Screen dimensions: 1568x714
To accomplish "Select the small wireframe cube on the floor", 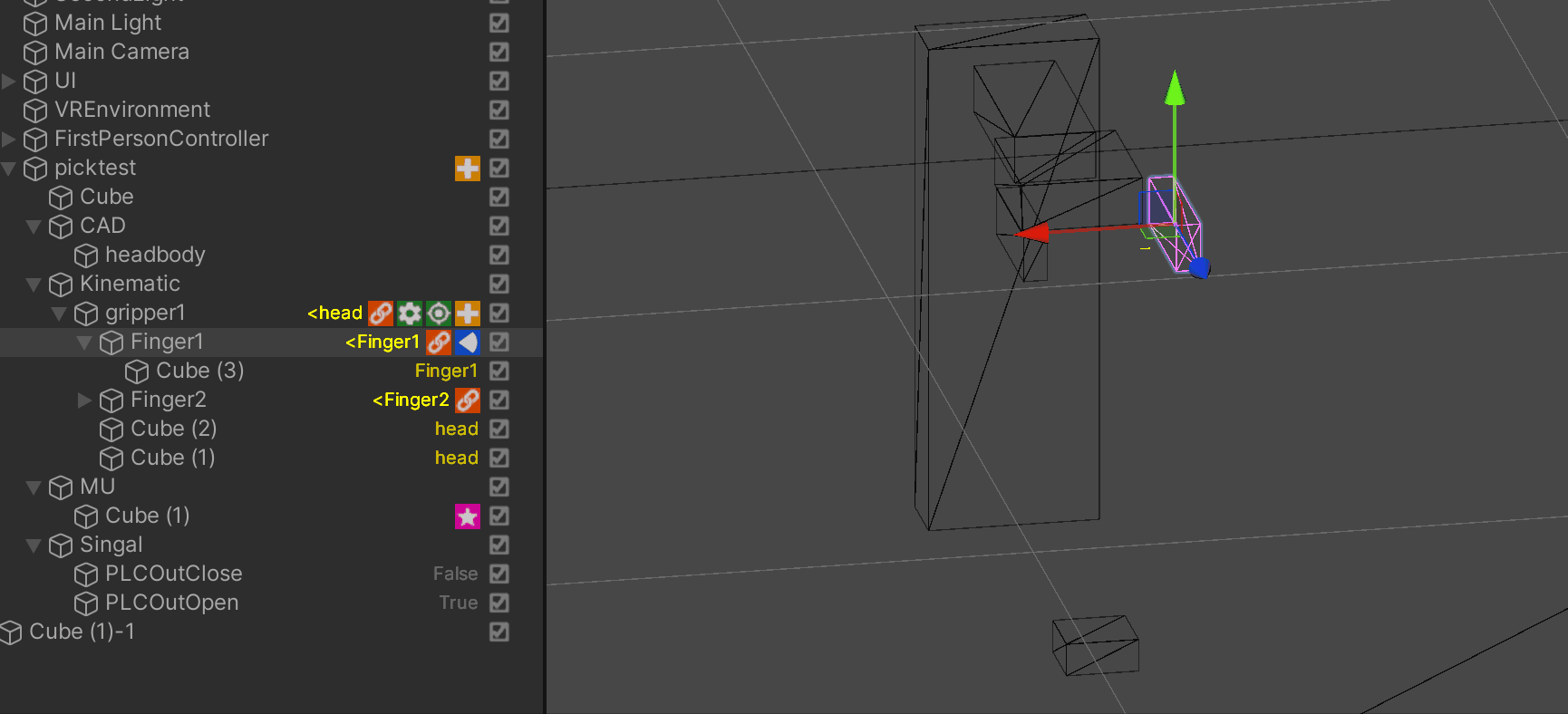I will point(1095,646).
